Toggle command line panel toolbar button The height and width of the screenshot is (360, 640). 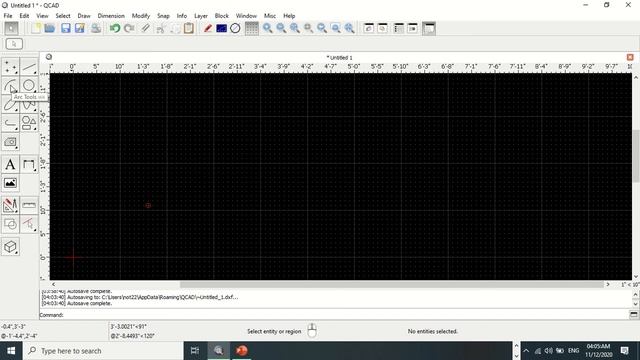pos(429,28)
